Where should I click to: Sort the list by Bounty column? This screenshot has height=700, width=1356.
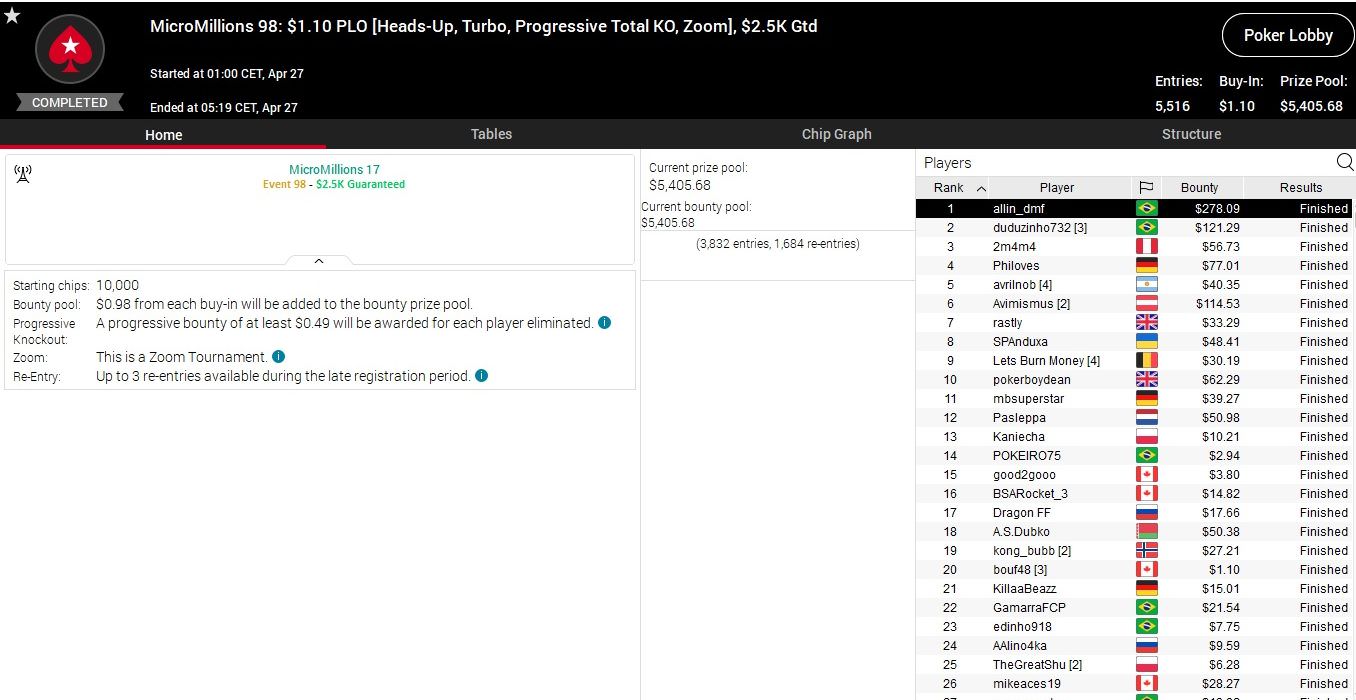1199,188
